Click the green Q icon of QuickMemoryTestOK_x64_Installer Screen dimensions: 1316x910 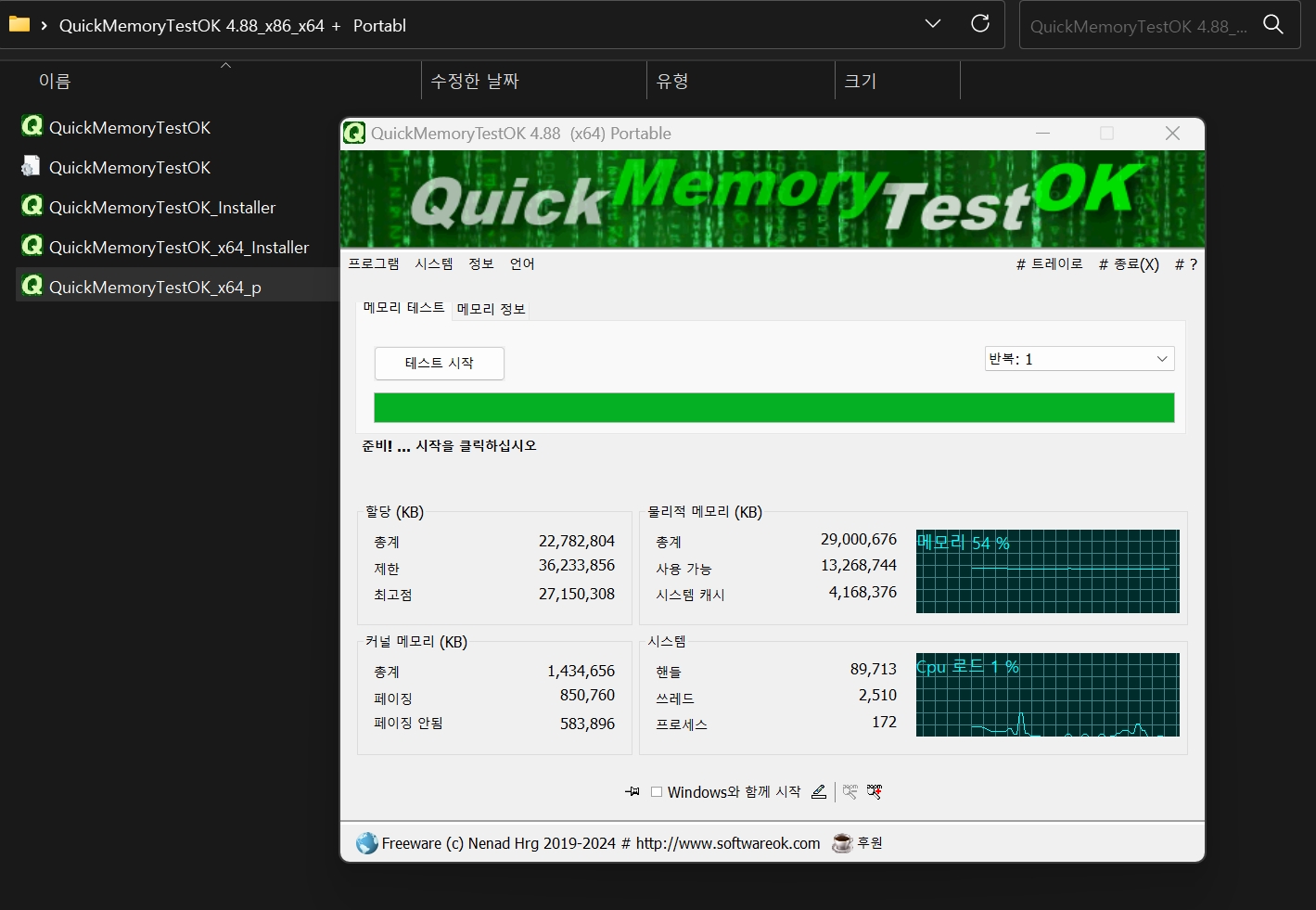coord(32,246)
